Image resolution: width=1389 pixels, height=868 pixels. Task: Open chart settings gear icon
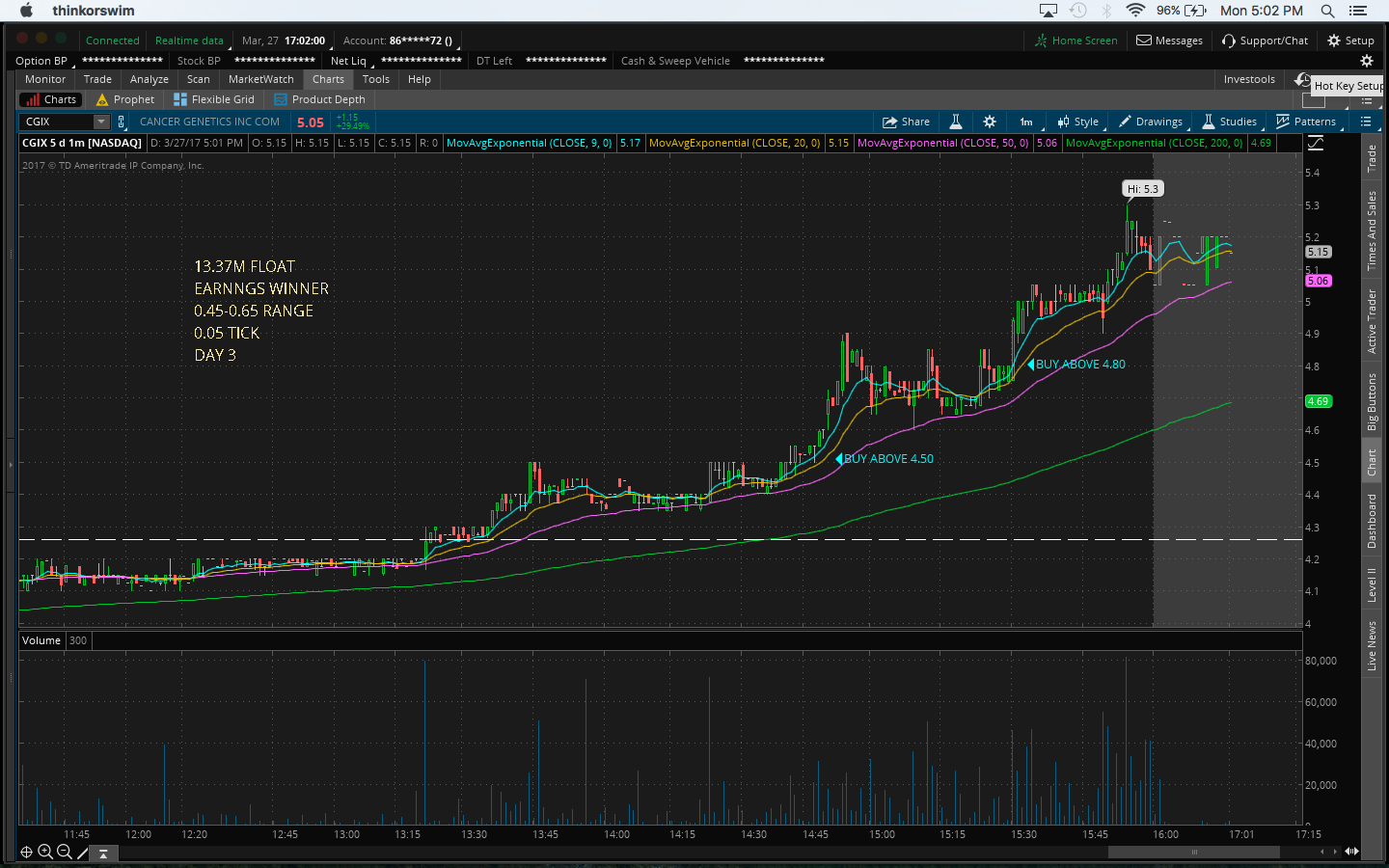(989, 122)
